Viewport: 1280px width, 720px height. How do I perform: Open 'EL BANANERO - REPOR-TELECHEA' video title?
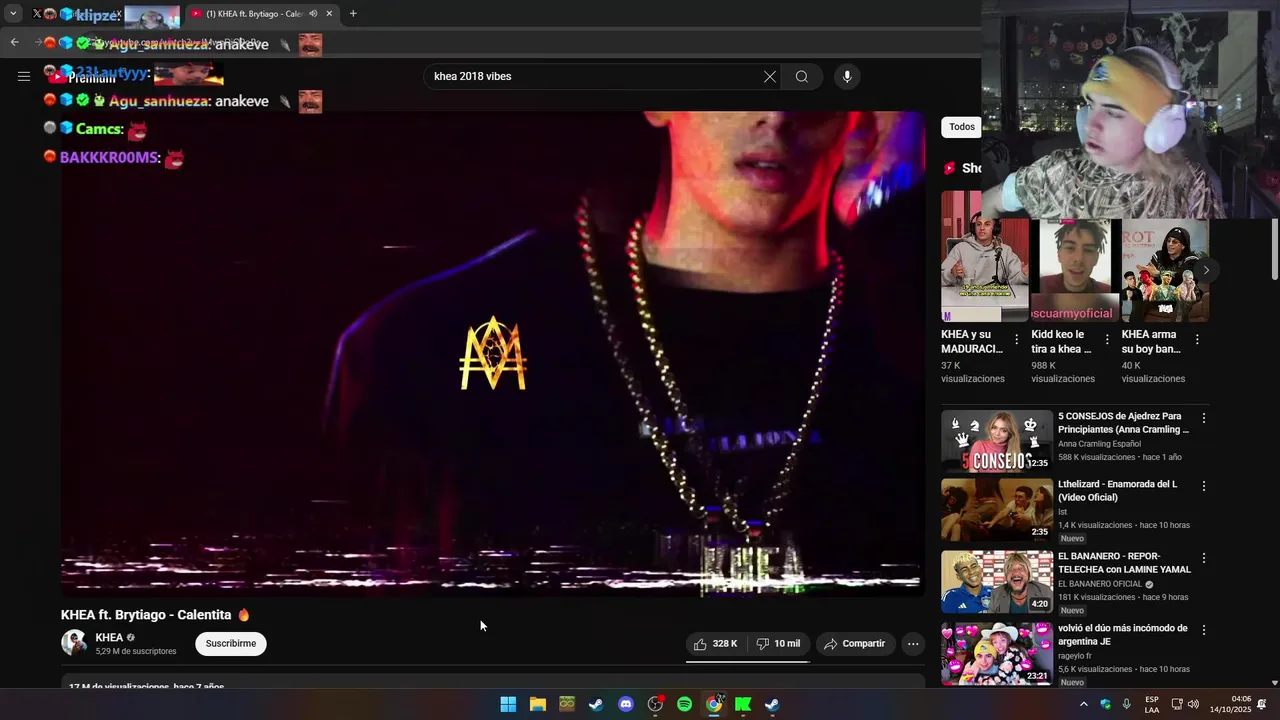point(1124,563)
